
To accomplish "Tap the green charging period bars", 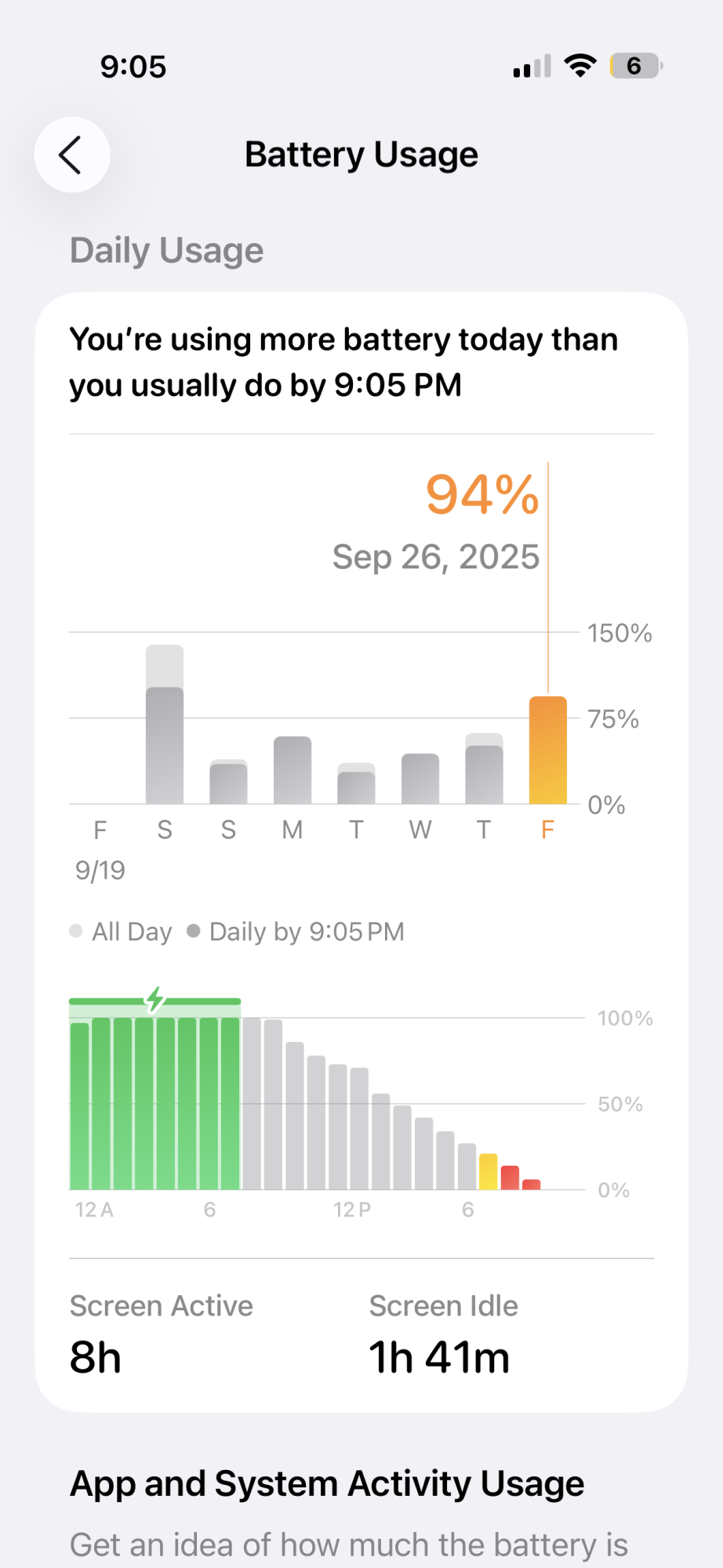I will 155,1102.
